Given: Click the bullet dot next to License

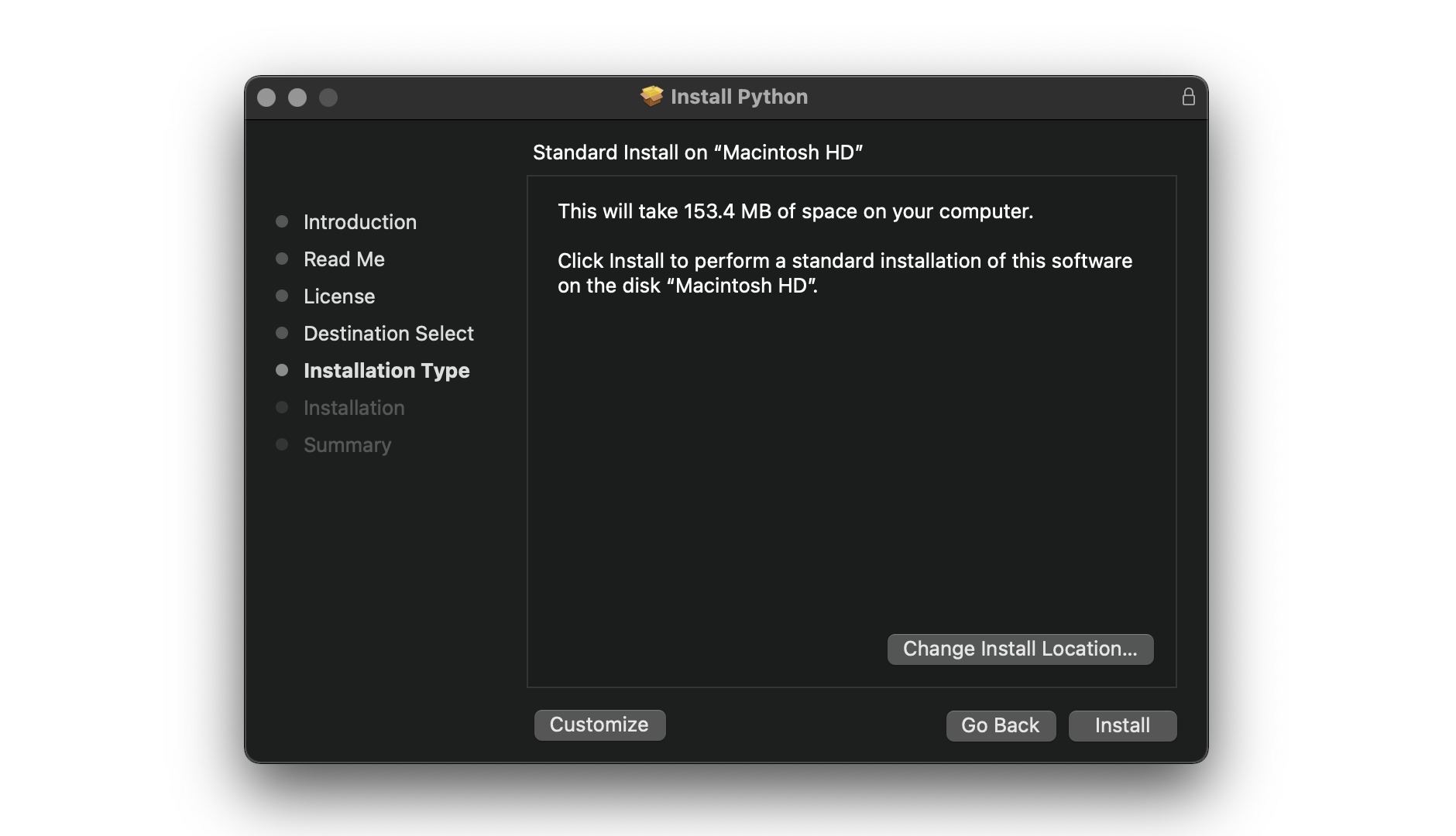Looking at the screenshot, I should pyautogui.click(x=282, y=296).
